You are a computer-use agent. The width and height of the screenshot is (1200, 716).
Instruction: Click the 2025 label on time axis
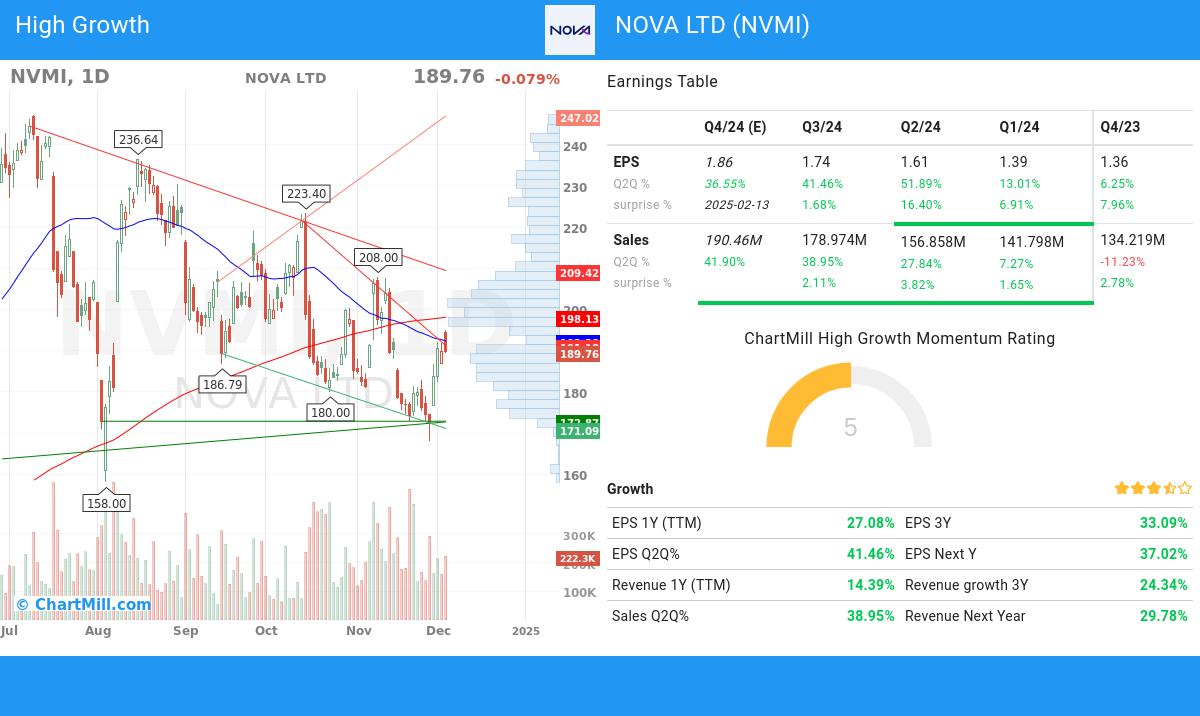pos(525,631)
